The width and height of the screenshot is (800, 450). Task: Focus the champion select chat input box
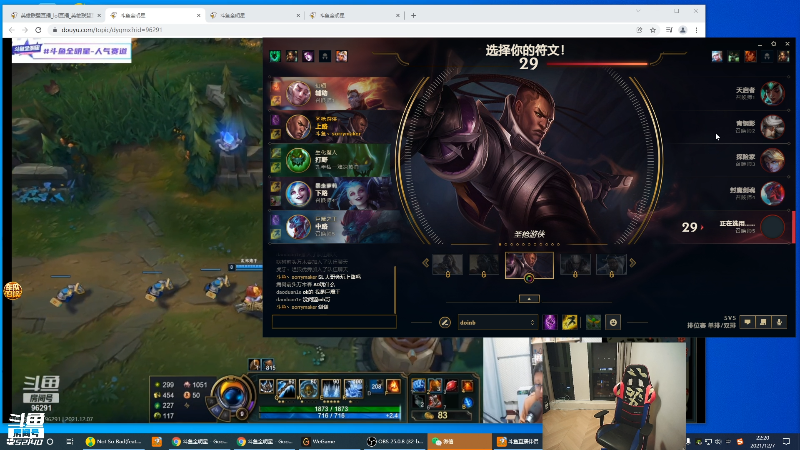(x=334, y=321)
